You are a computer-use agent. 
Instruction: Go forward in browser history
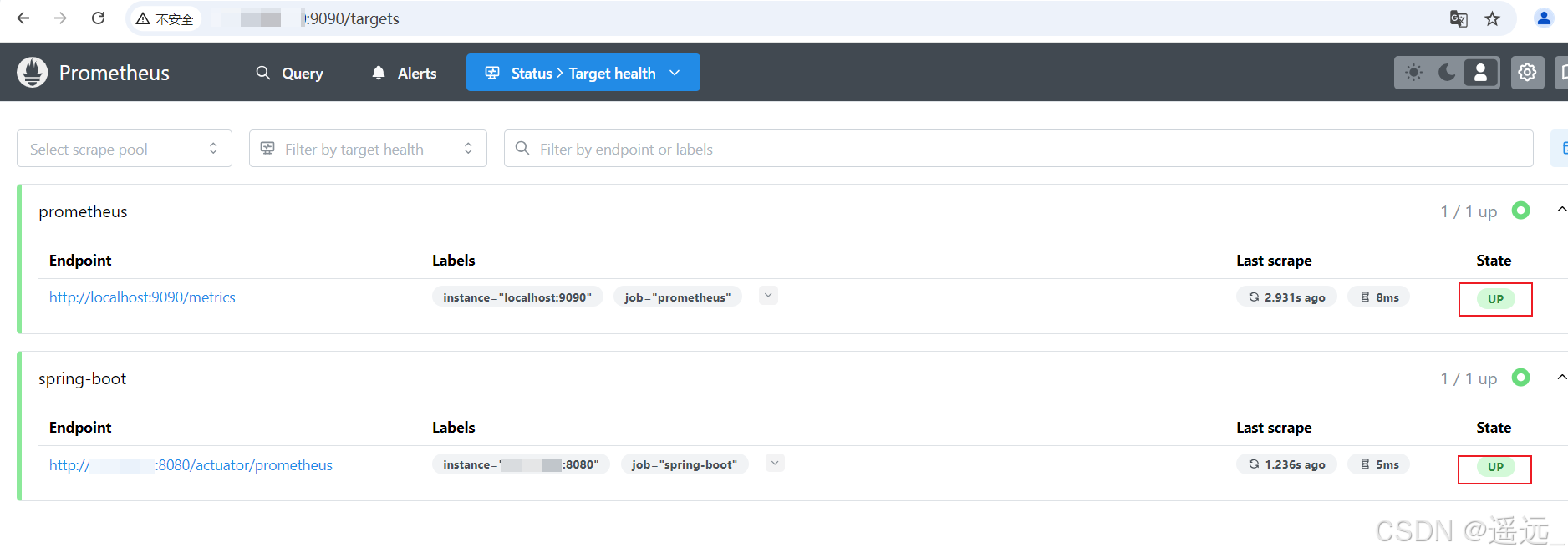60,18
